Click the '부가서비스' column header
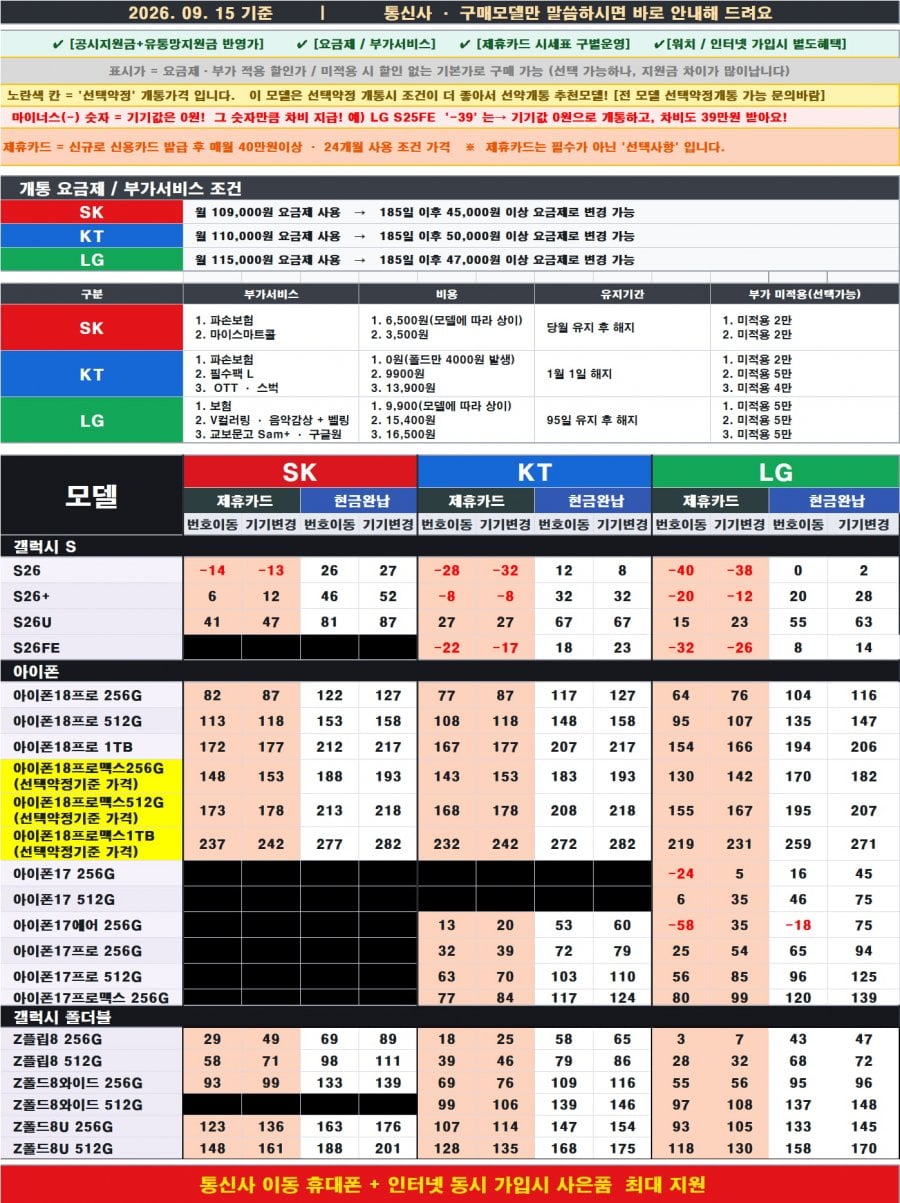Viewport: 900px width, 1203px height. (x=271, y=294)
